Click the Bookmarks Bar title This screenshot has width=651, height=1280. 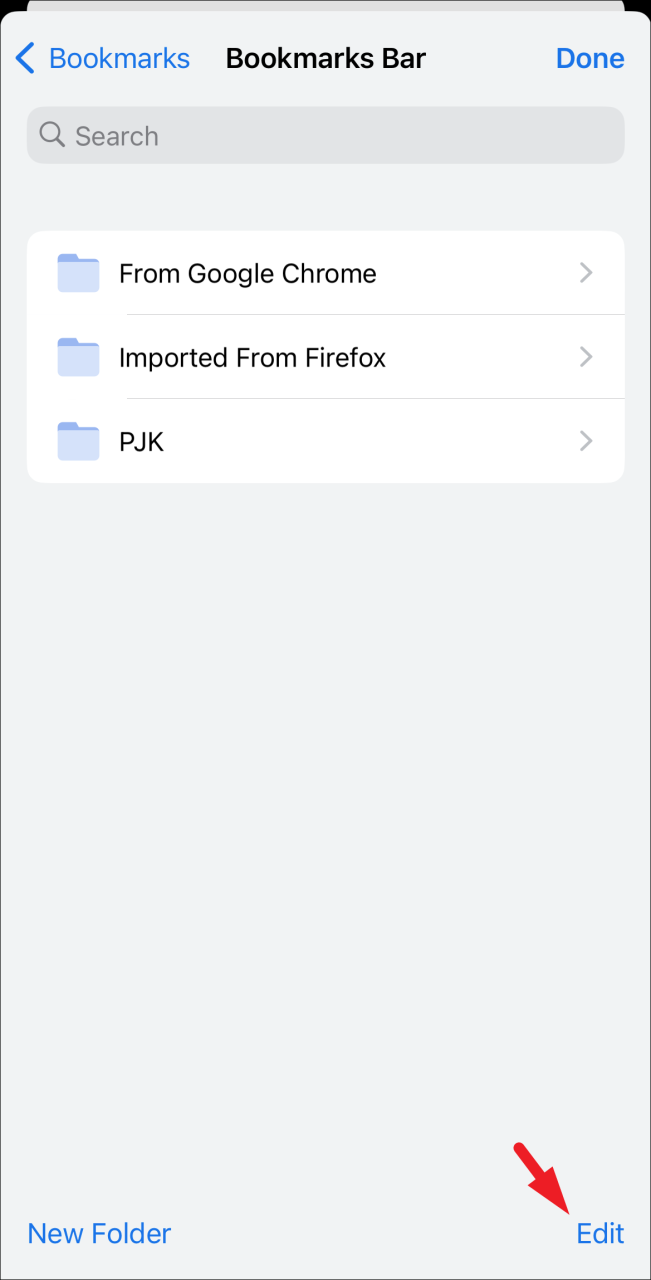(326, 58)
